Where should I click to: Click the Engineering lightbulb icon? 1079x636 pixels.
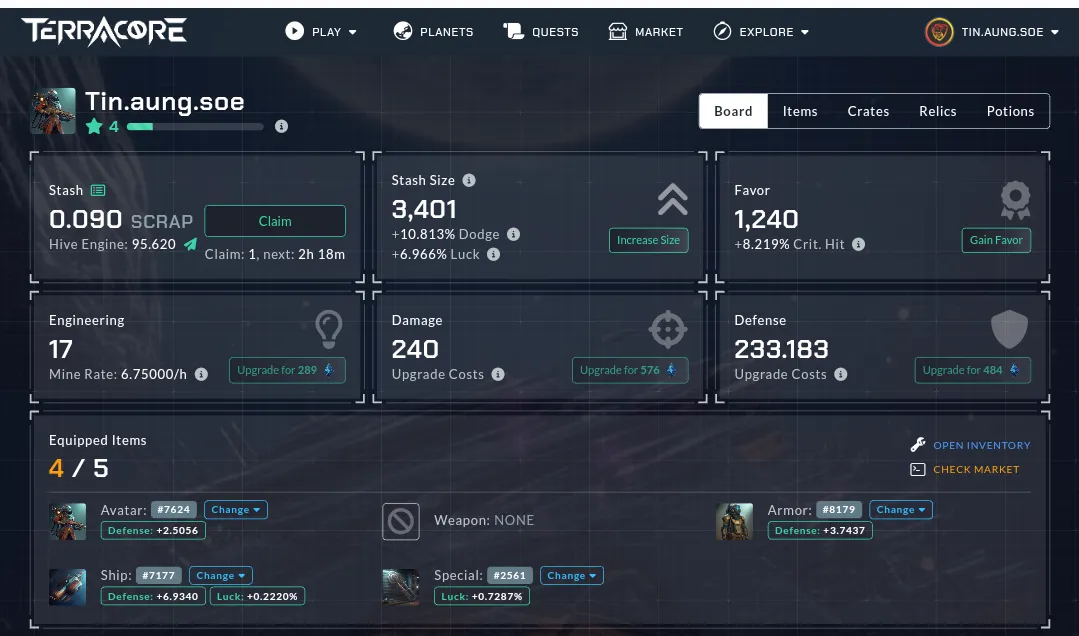click(x=328, y=329)
